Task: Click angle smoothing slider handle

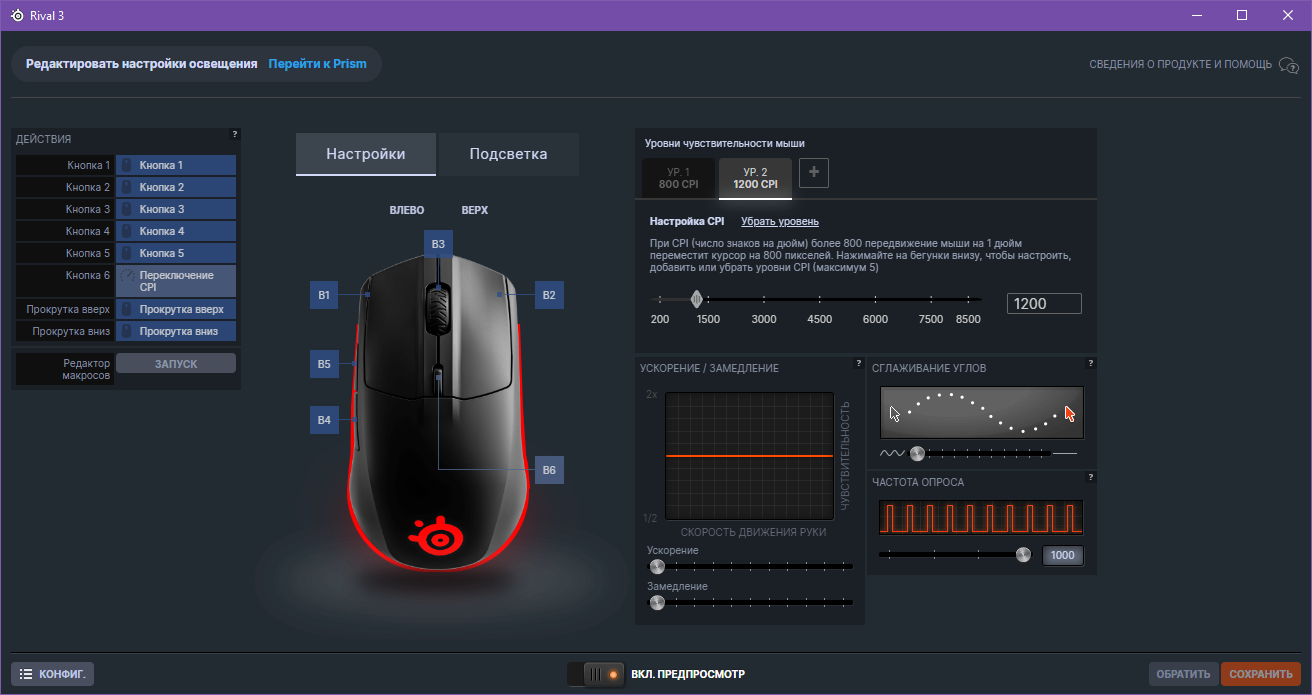Action: [x=917, y=453]
